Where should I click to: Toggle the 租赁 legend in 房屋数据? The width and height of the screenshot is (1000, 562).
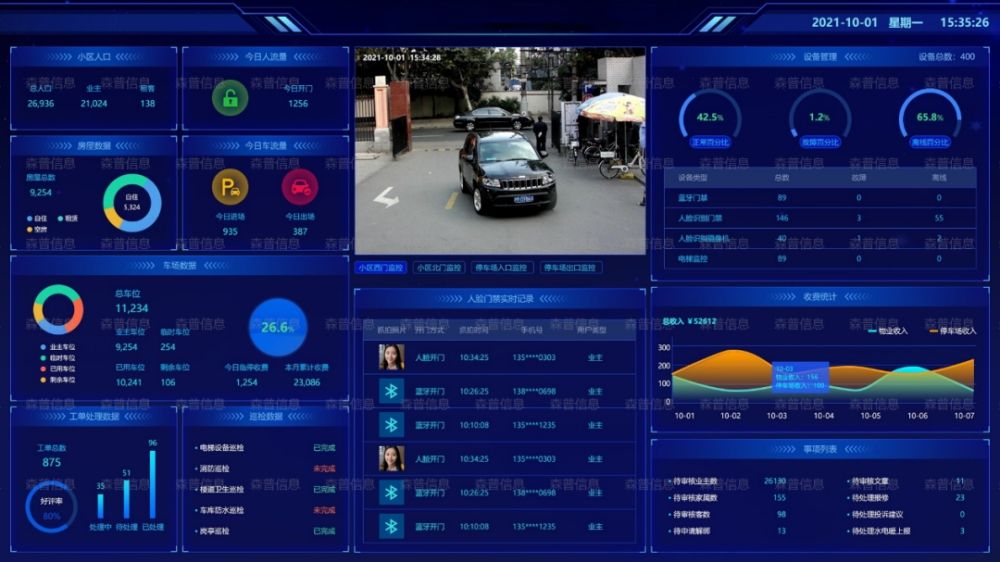(x=67, y=218)
